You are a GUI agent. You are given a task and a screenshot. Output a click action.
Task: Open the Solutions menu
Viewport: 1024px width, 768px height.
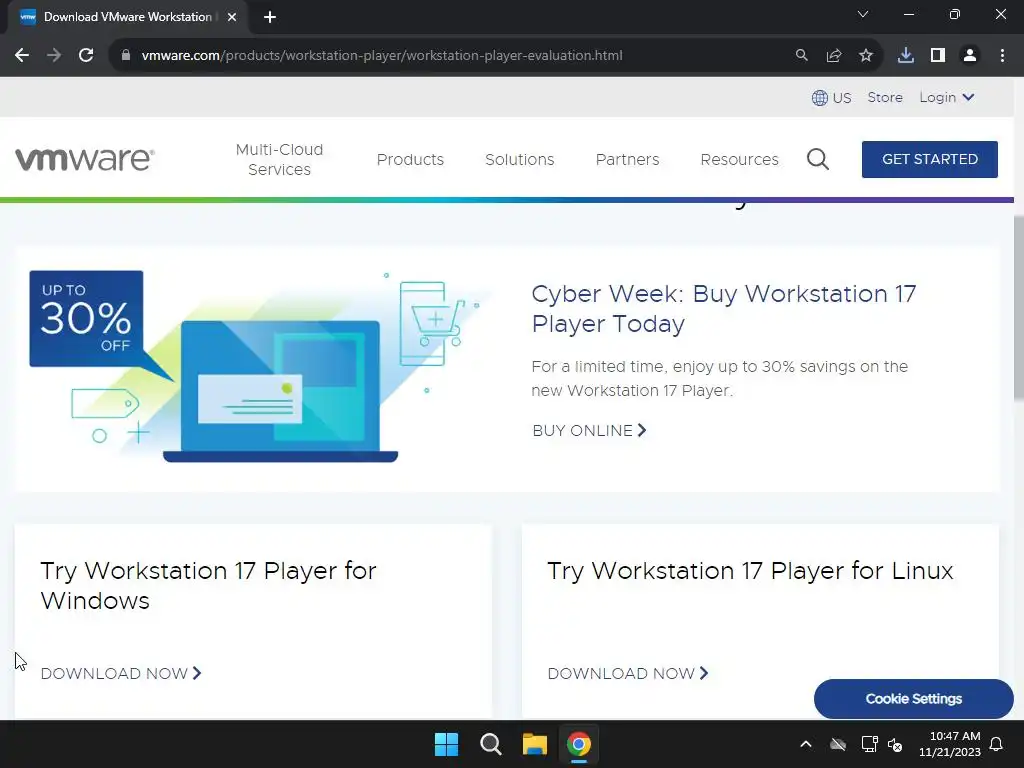tap(520, 159)
